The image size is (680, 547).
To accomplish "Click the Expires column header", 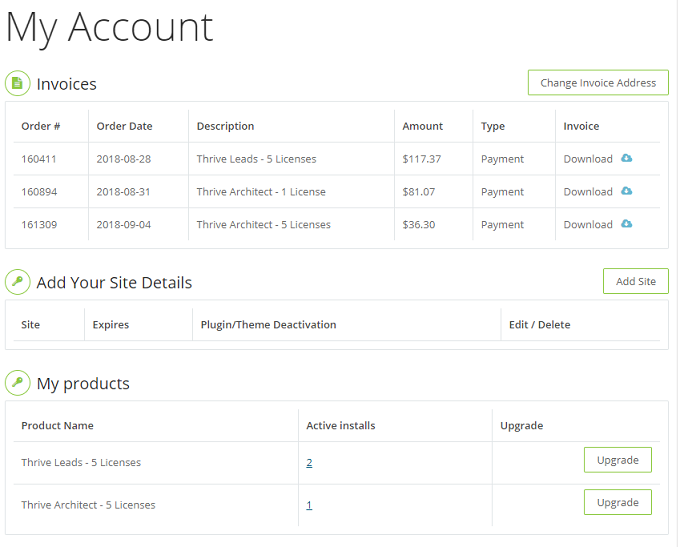I will [111, 325].
